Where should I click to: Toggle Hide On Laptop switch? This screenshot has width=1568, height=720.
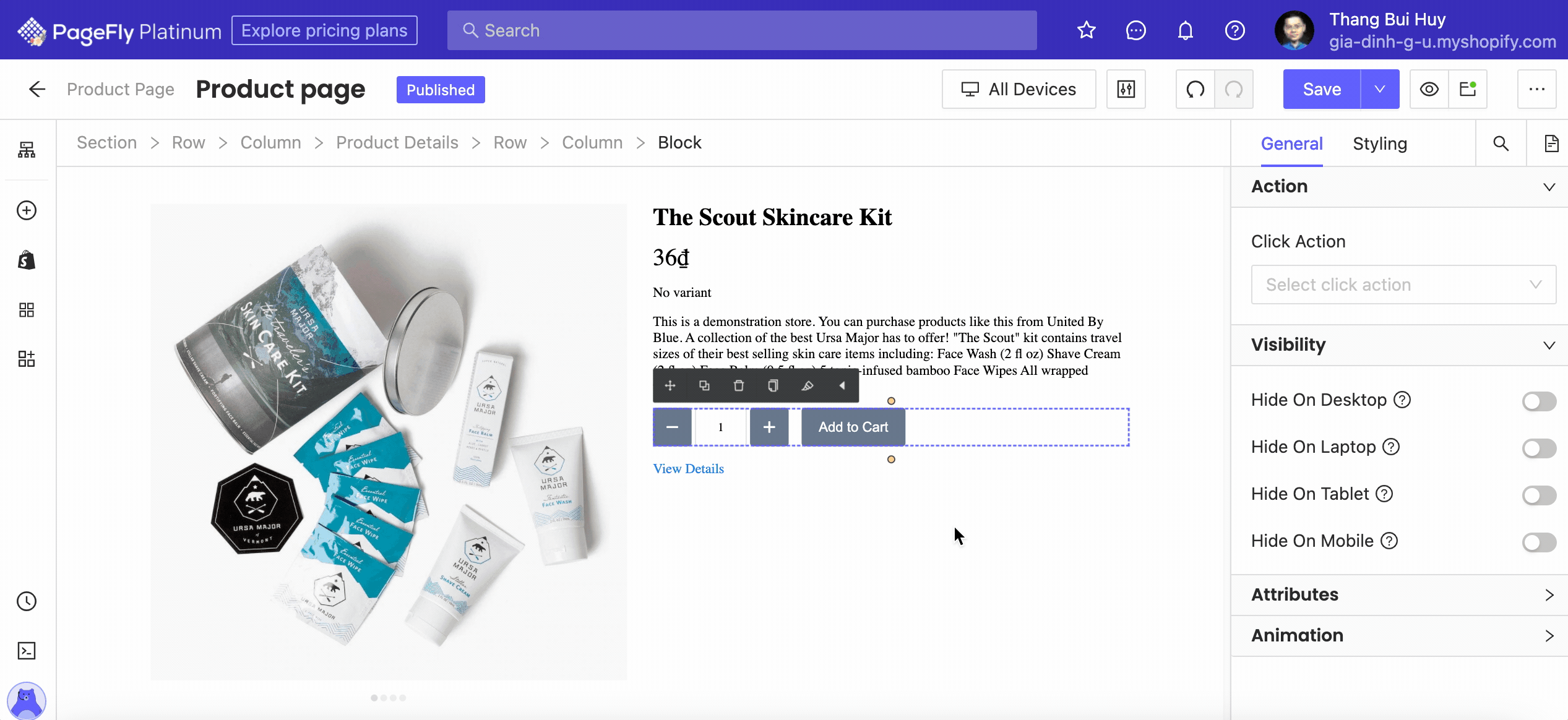coord(1539,448)
